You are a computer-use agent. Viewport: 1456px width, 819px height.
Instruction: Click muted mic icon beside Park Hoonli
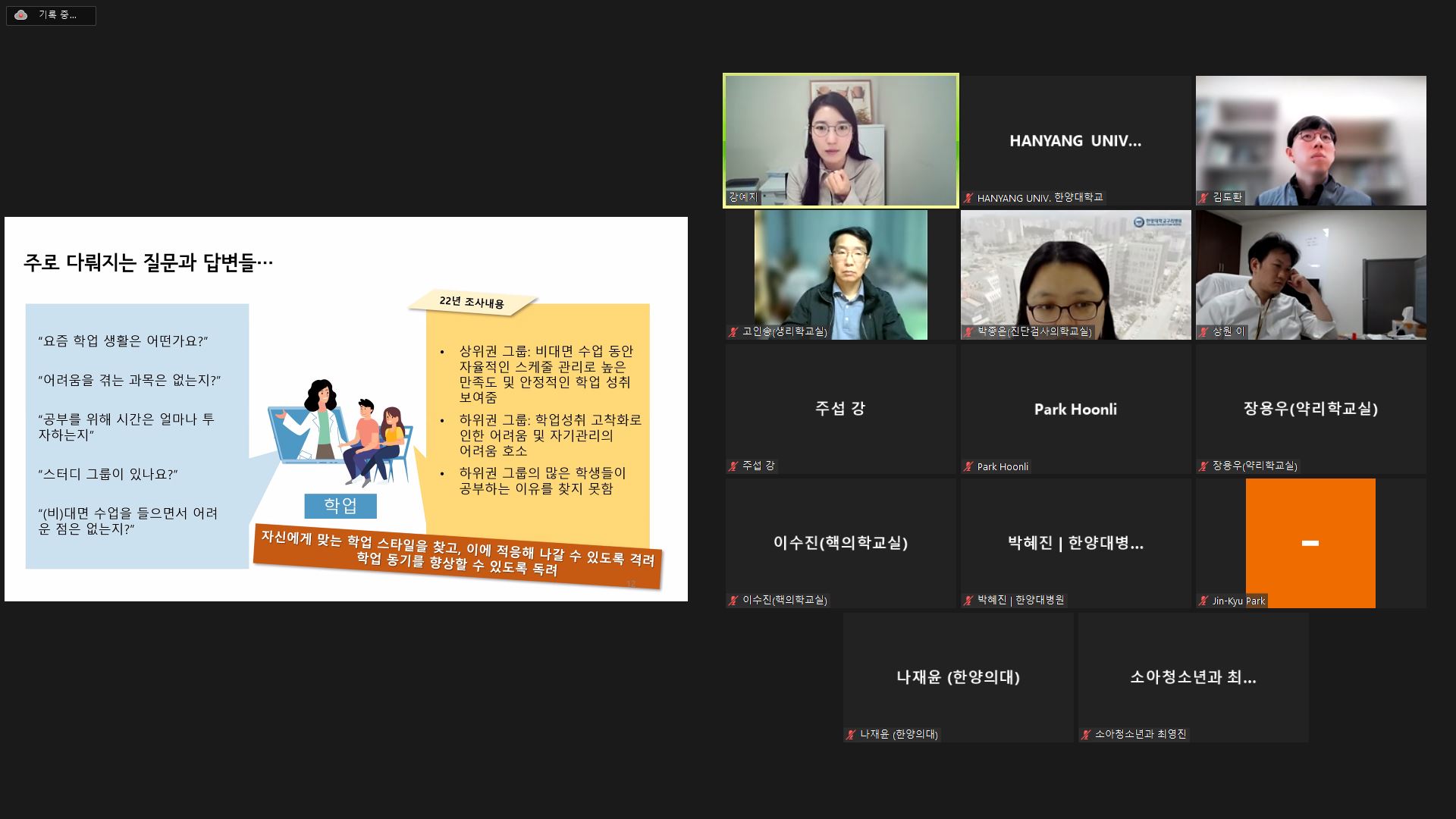[968, 467]
